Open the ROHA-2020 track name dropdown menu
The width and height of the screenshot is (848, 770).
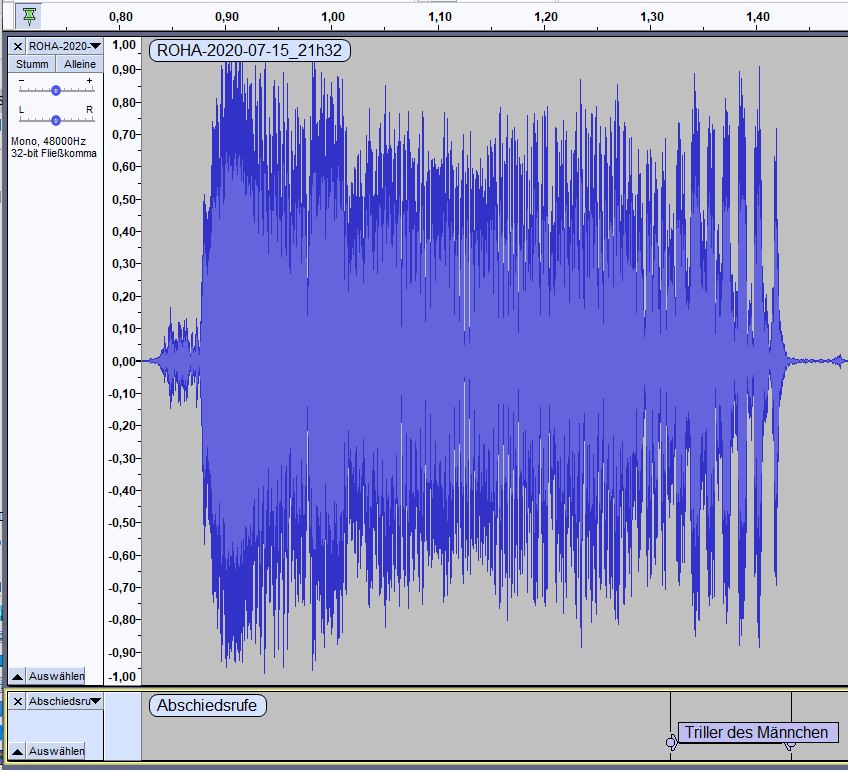[65, 46]
